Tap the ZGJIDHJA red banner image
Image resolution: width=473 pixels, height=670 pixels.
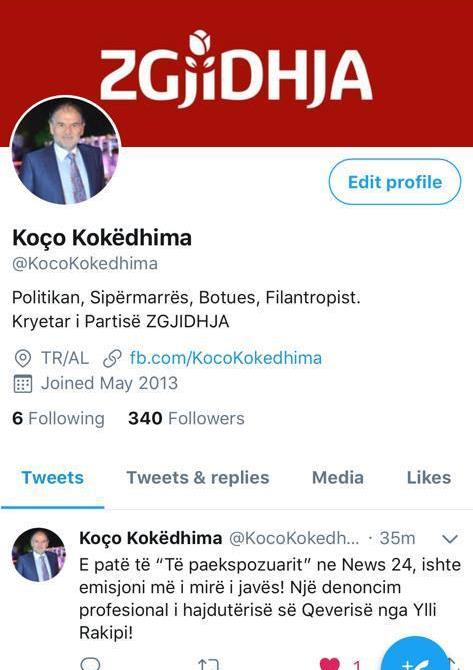coord(236,73)
